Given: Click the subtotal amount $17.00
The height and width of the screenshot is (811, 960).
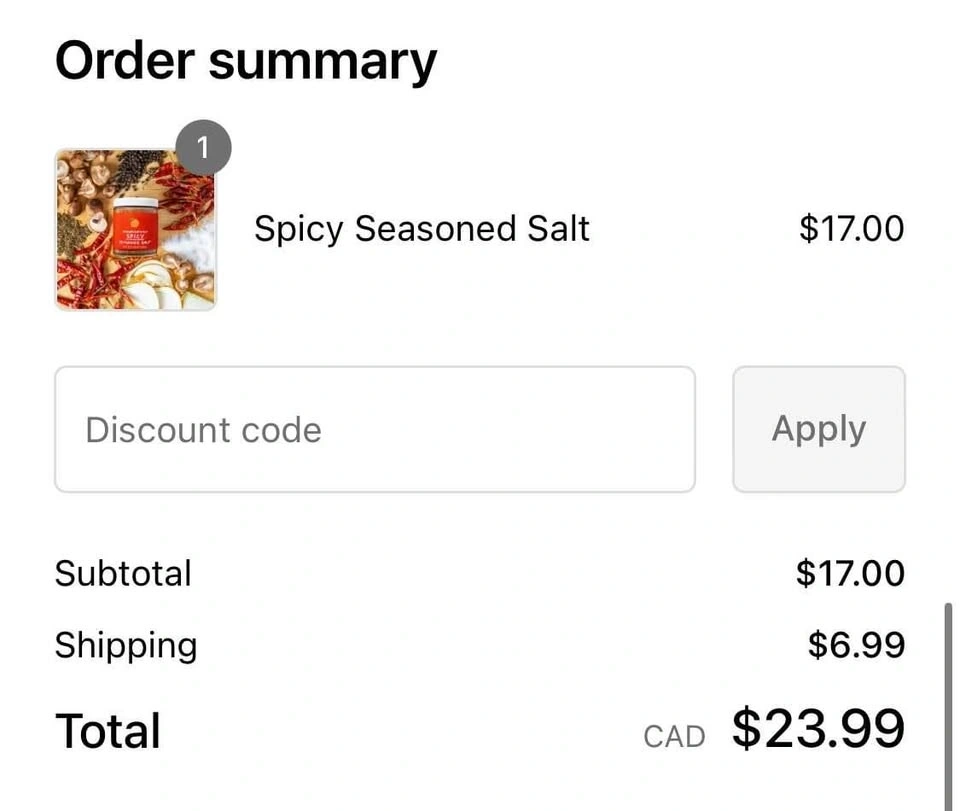Looking at the screenshot, I should click(850, 573).
